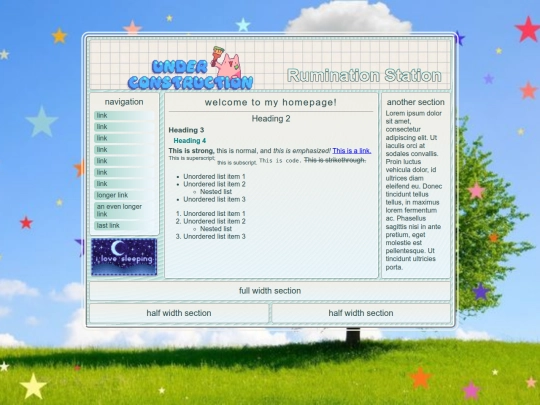Open the first link in navigation
The height and width of the screenshot is (405, 540).
(x=124, y=115)
